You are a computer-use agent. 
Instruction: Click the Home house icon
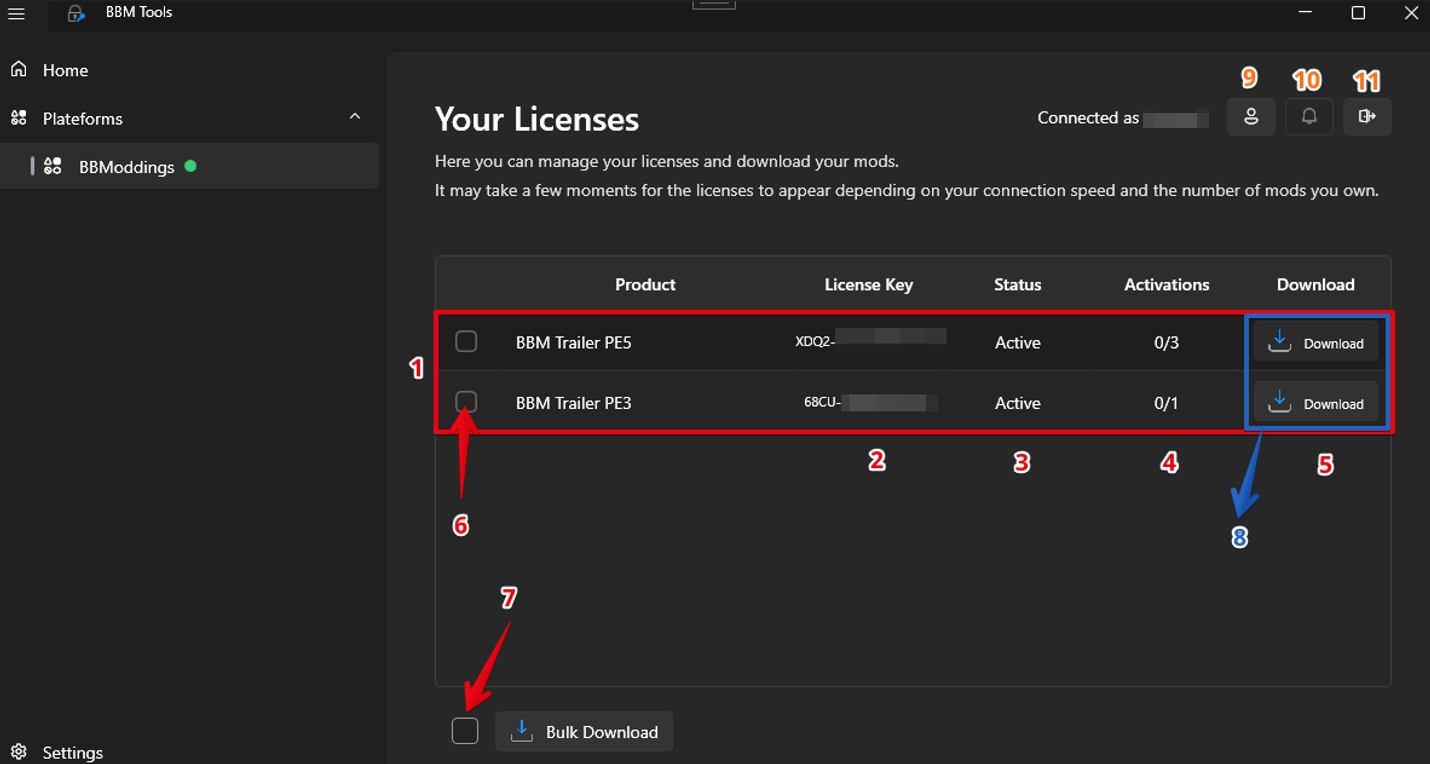pos(18,70)
